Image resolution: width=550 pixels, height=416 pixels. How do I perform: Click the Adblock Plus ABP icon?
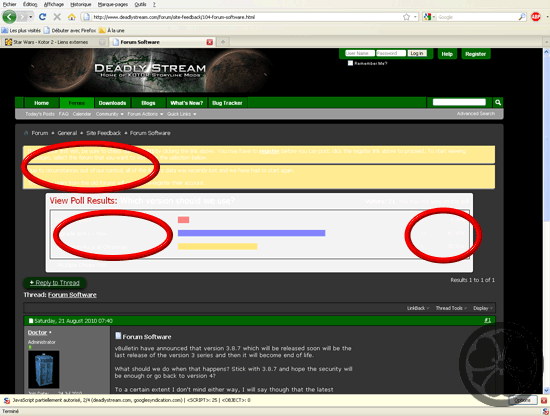pyautogui.click(x=536, y=16)
